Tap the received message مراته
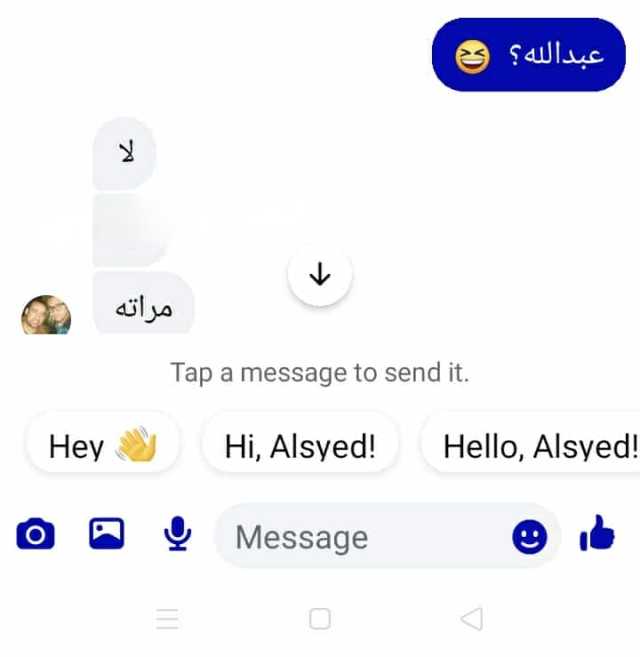 point(143,303)
